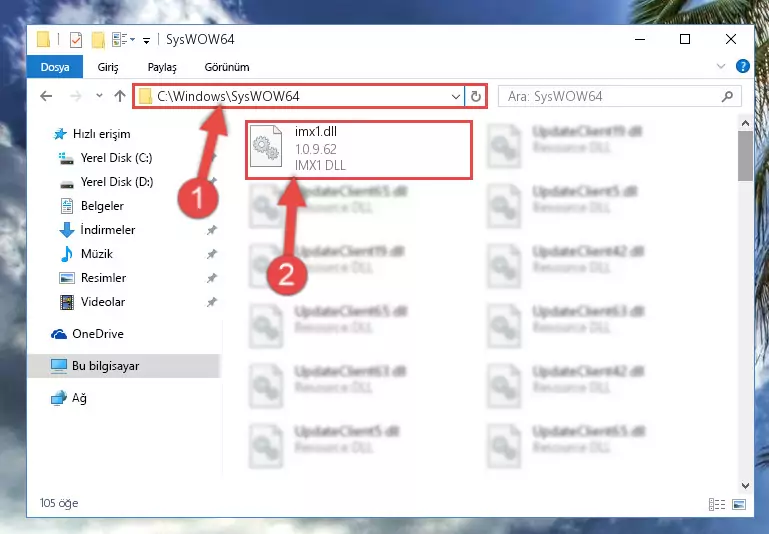Switch to the Paylaş ribbon tab
This screenshot has height=534, width=769.
pos(162,67)
